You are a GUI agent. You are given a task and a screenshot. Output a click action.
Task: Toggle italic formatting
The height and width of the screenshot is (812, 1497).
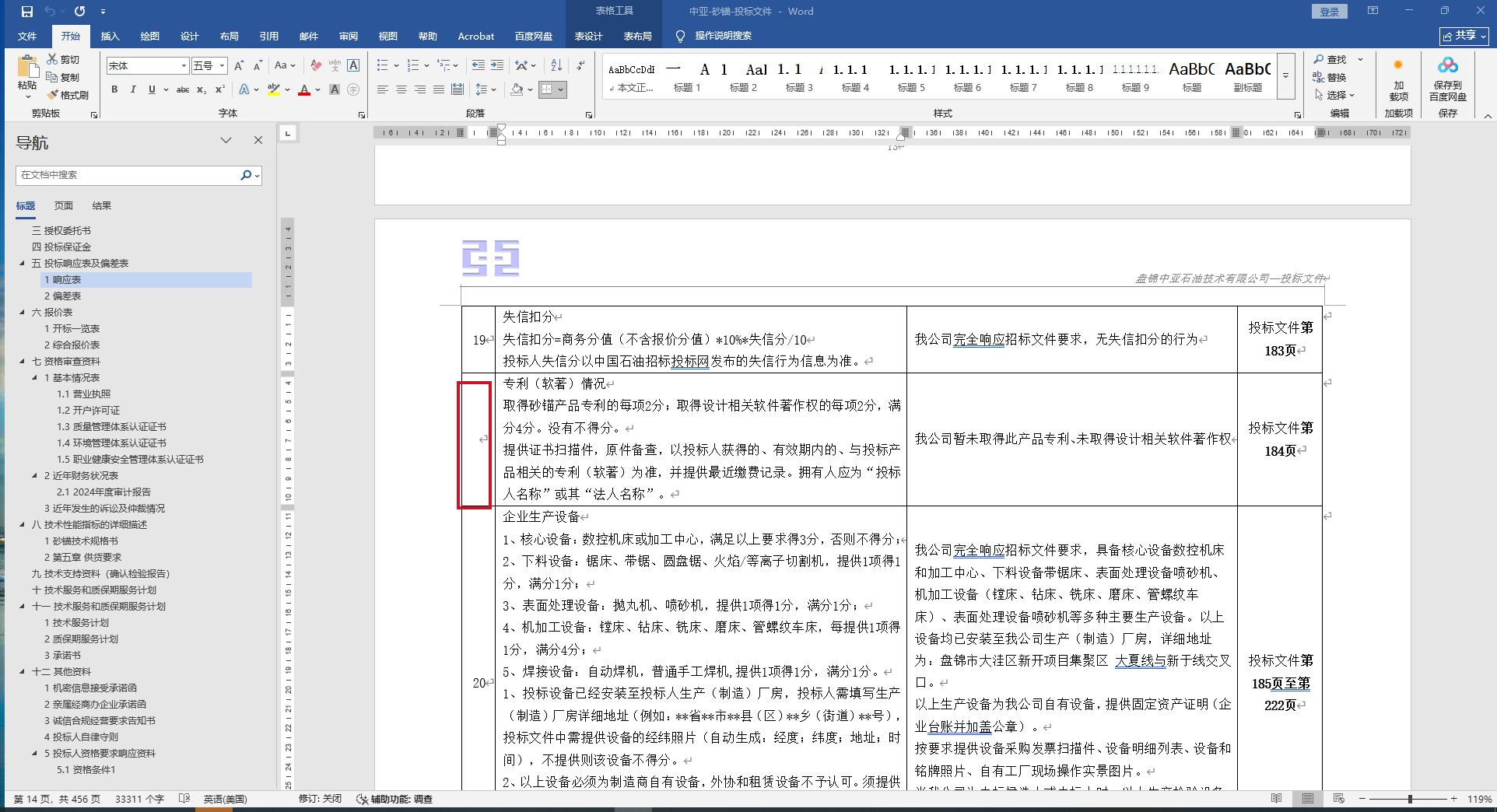(133, 89)
